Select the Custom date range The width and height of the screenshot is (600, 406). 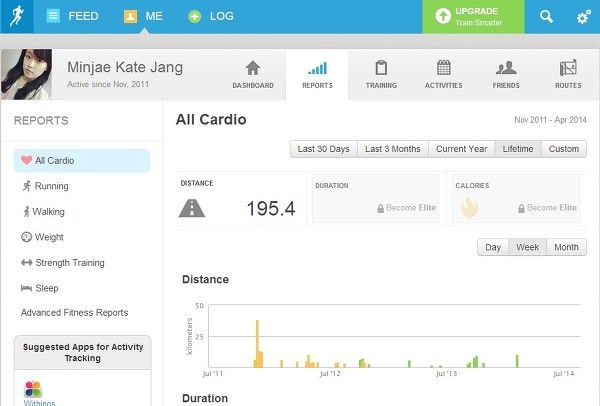pyautogui.click(x=564, y=149)
